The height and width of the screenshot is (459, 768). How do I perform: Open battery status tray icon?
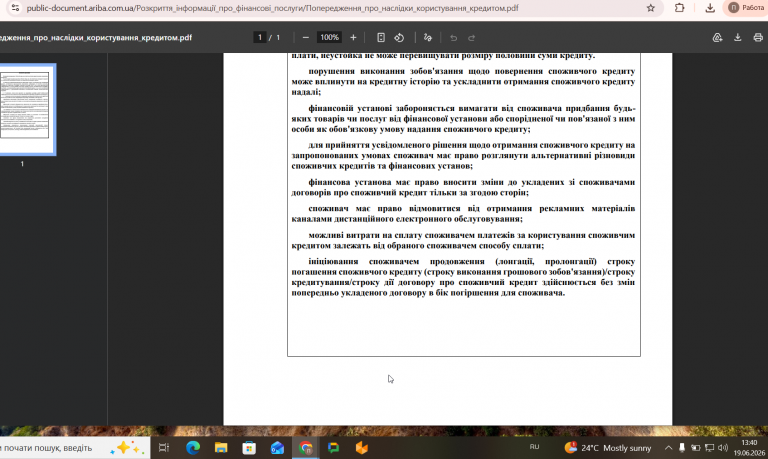[x=695, y=448]
